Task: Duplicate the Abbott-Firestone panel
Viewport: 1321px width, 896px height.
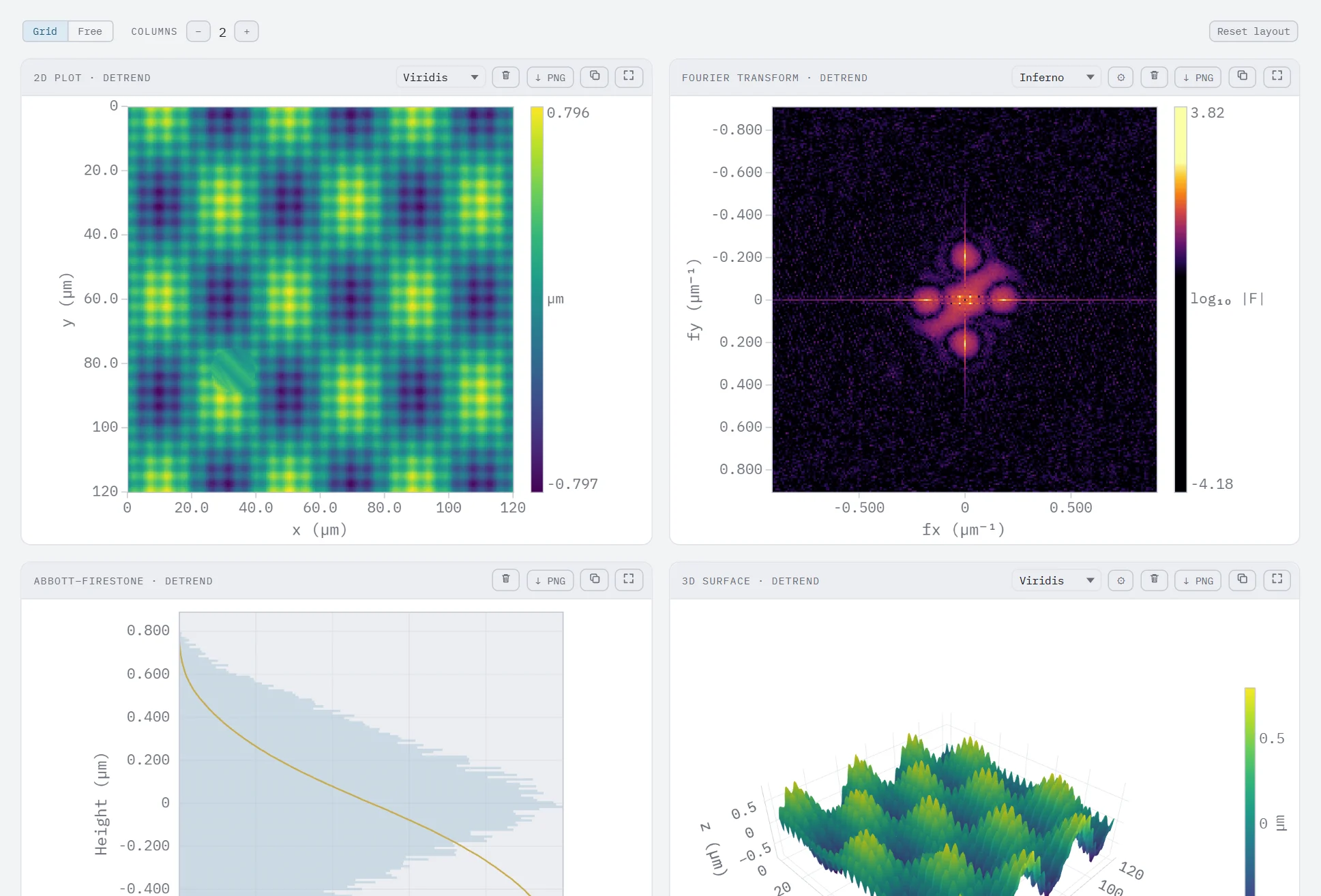Action: tap(595, 580)
